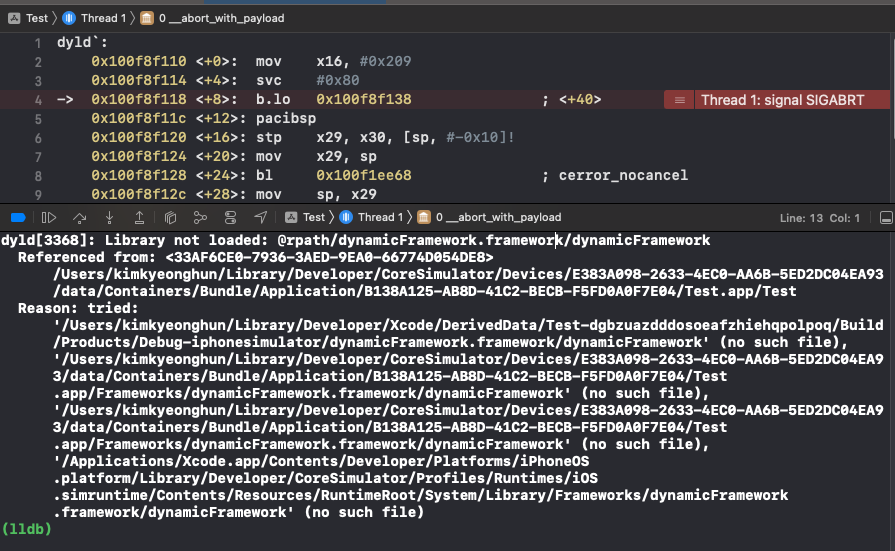Toggle breakpoints activation in debug bar
The width and height of the screenshot is (895, 551).
[x=18, y=218]
